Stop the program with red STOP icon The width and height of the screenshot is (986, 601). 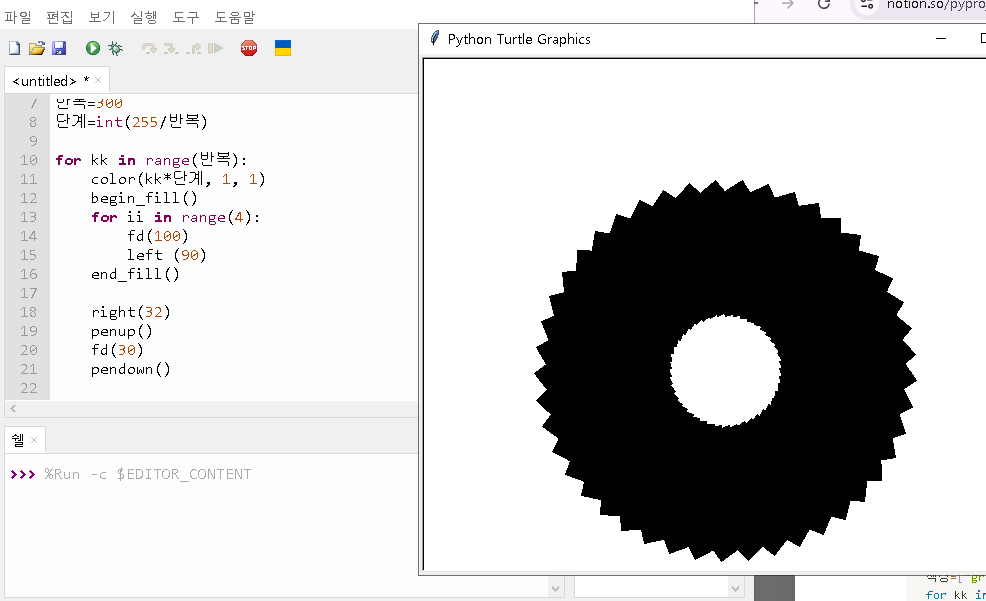[x=249, y=48]
